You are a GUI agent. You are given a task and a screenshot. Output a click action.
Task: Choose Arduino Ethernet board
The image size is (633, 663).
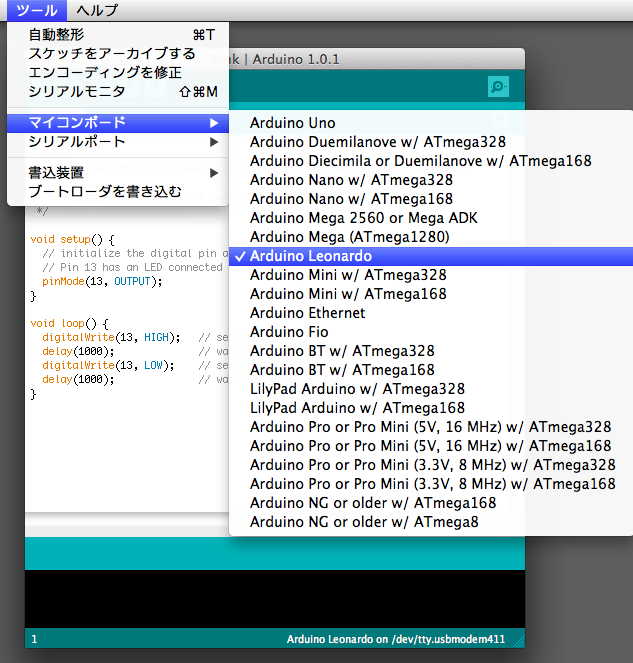tap(431, 313)
